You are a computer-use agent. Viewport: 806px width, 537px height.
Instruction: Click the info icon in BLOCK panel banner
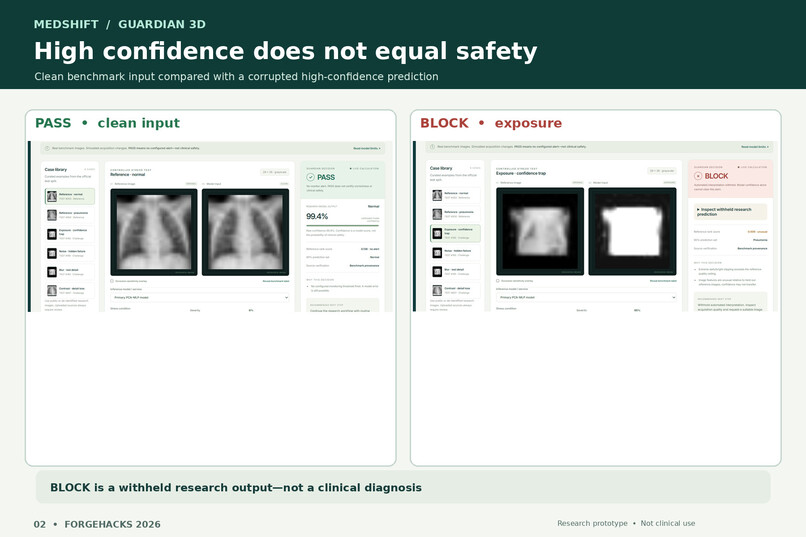[x=432, y=146]
